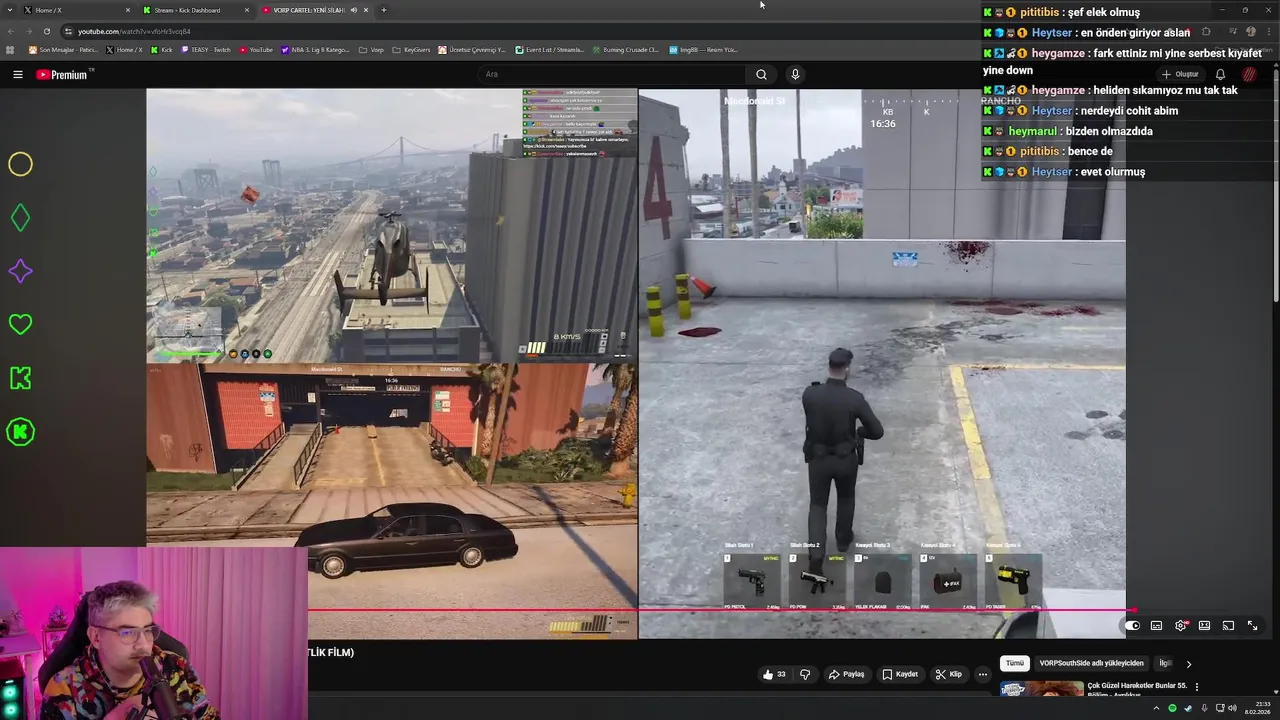Image resolution: width=1280 pixels, height=720 pixels.
Task: Cast the video to a TV
Action: (1228, 626)
